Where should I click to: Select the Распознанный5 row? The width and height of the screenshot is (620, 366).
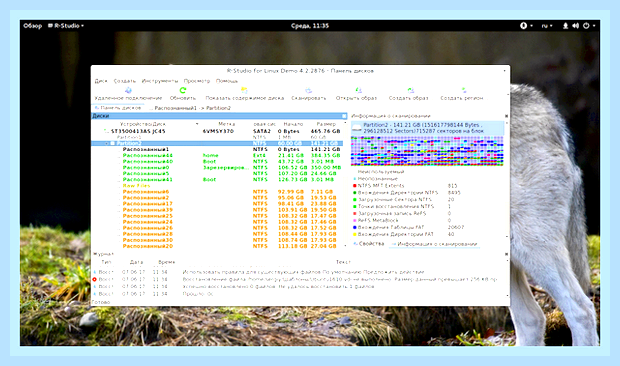pyautogui.click(x=217, y=174)
